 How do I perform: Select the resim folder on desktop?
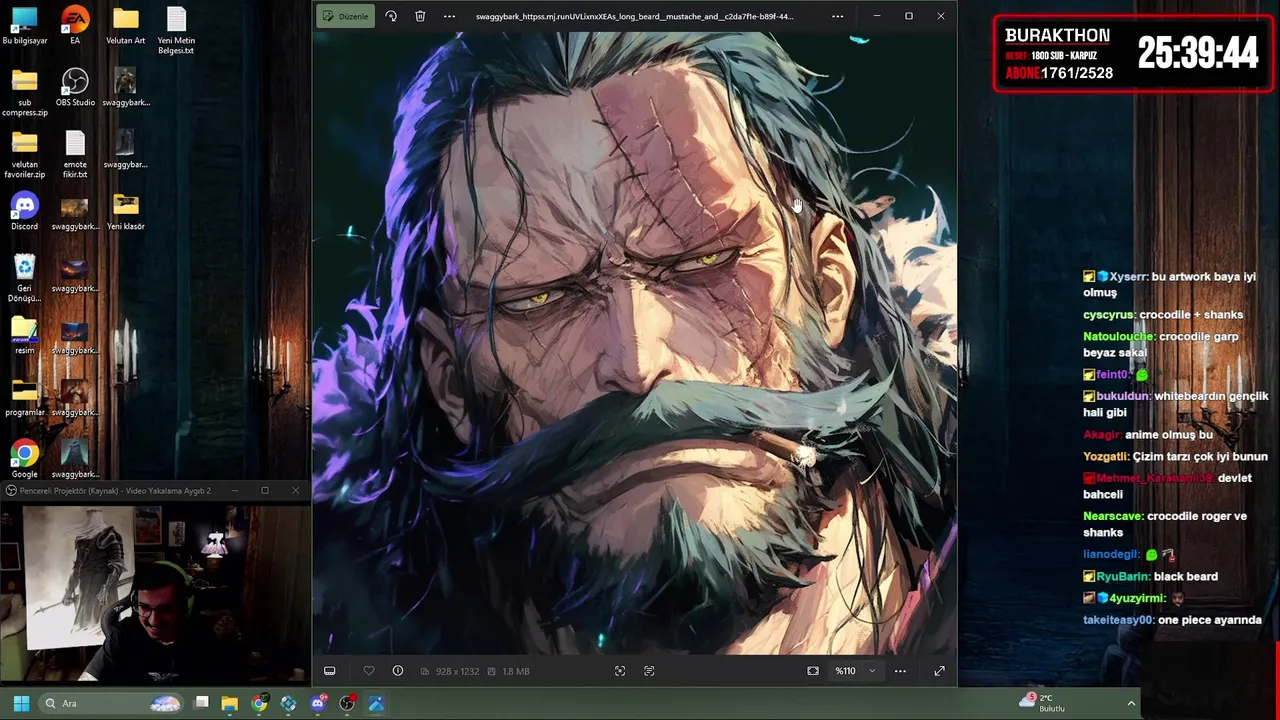click(25, 336)
